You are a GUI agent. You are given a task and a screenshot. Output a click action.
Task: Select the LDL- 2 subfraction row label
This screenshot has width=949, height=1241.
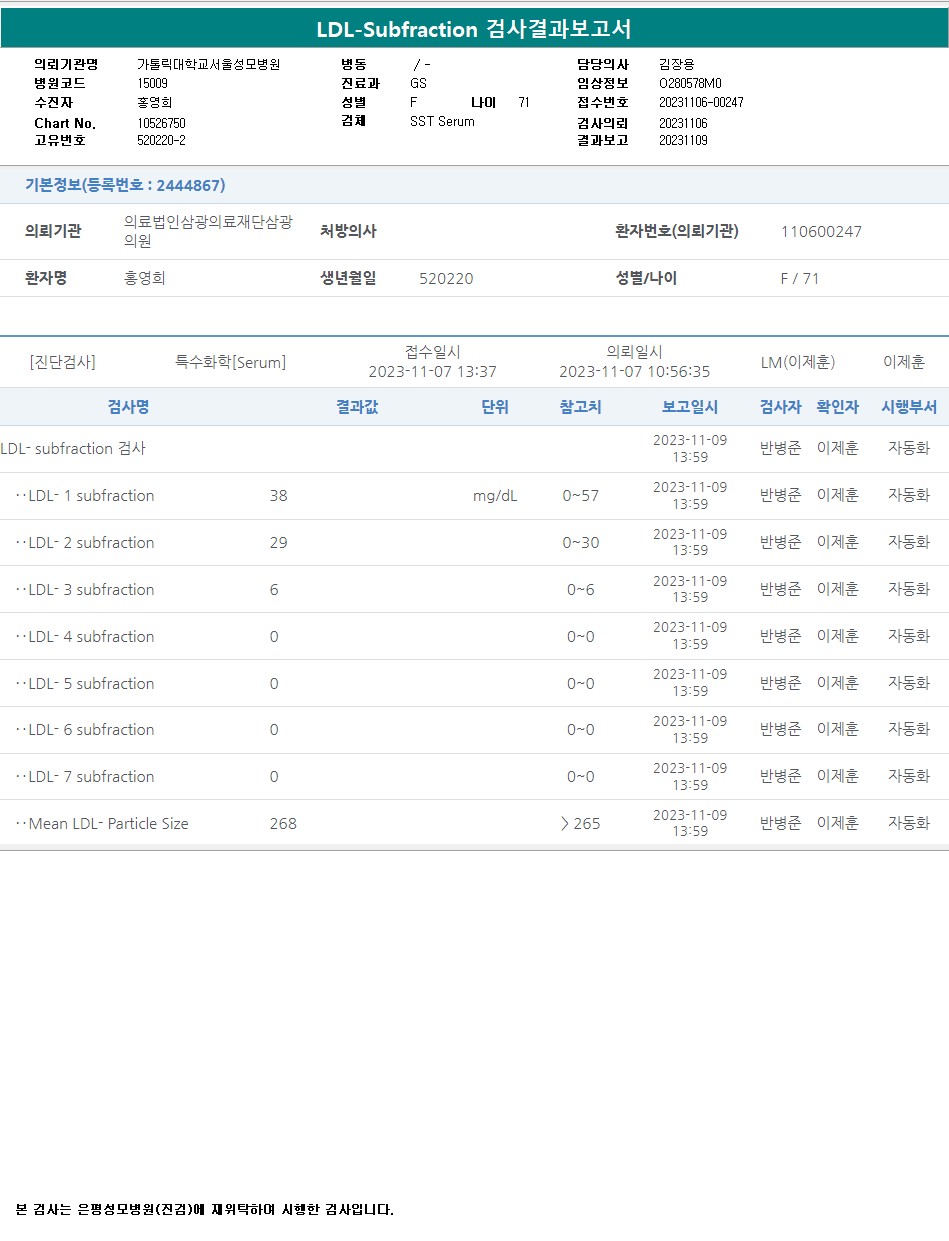91,543
